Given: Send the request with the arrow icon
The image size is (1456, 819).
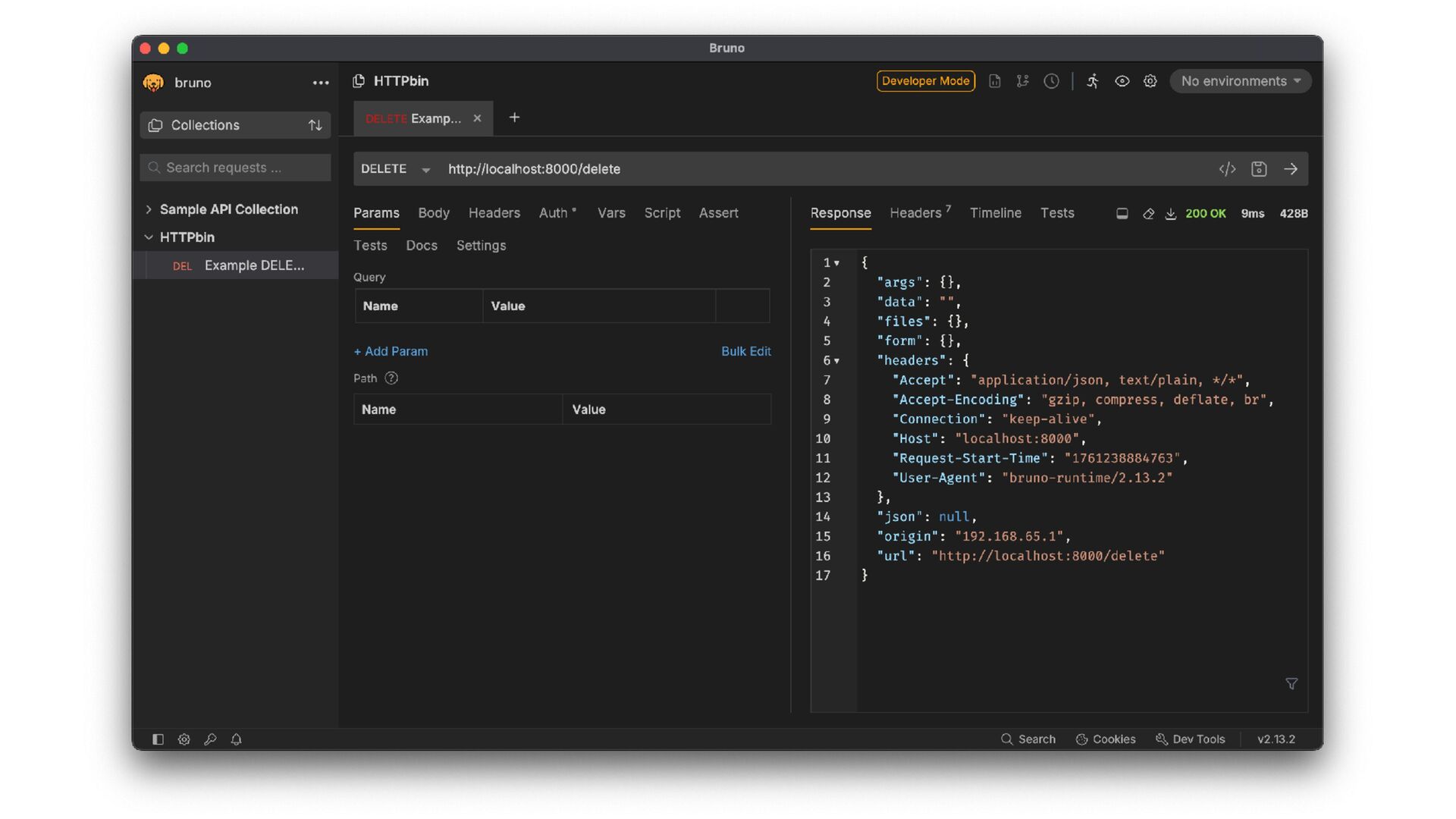Looking at the screenshot, I should pos(1291,169).
